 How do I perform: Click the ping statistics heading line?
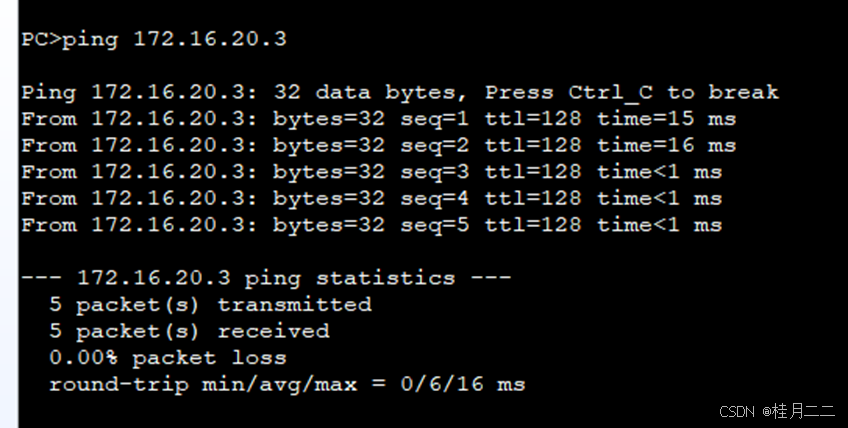coord(266,278)
